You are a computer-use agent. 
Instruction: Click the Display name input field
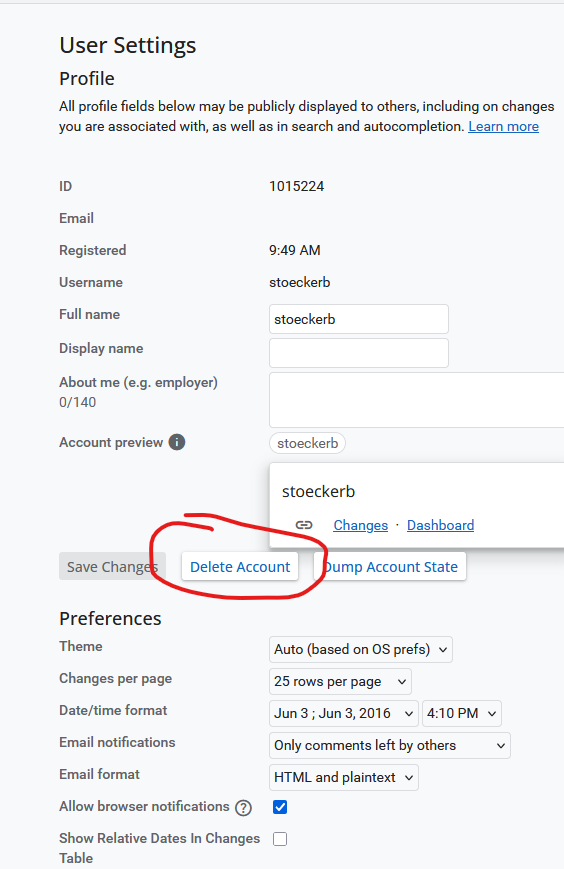click(359, 353)
